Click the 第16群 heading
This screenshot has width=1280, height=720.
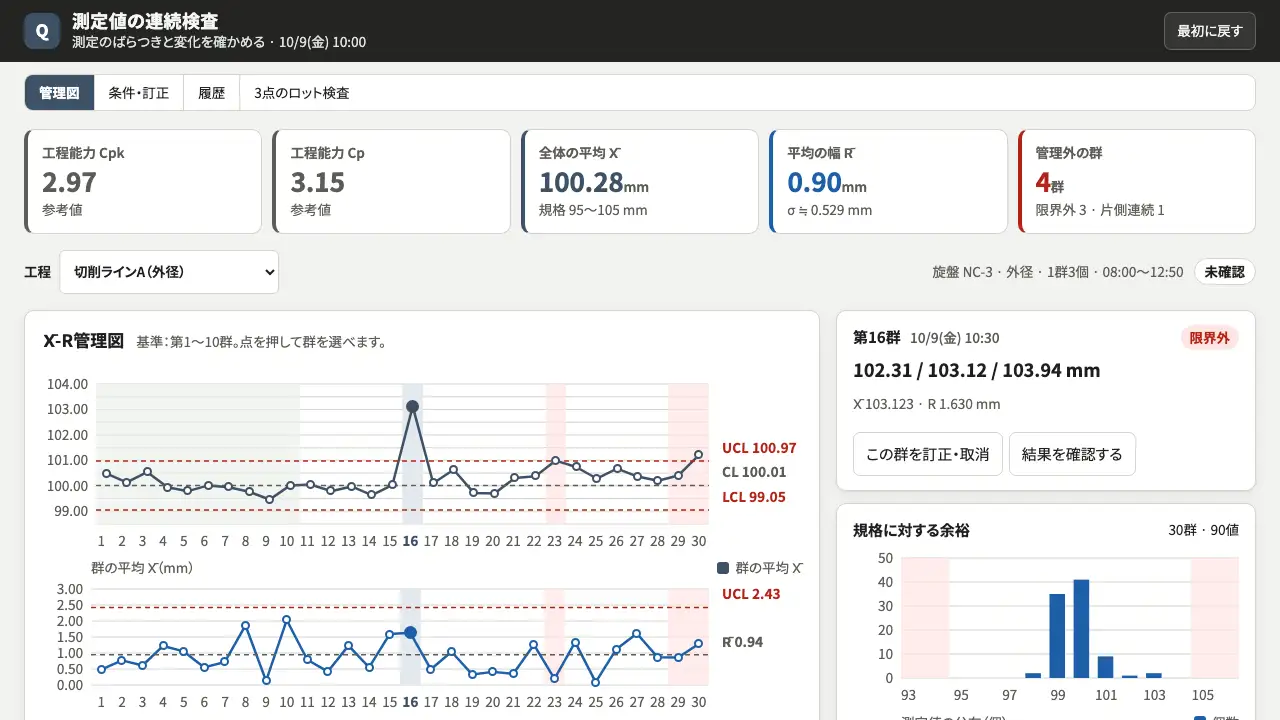tap(877, 338)
